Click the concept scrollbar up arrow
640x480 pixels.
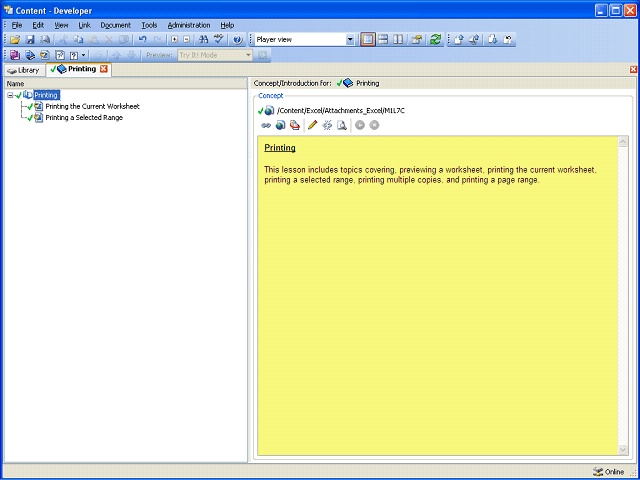coord(623,142)
